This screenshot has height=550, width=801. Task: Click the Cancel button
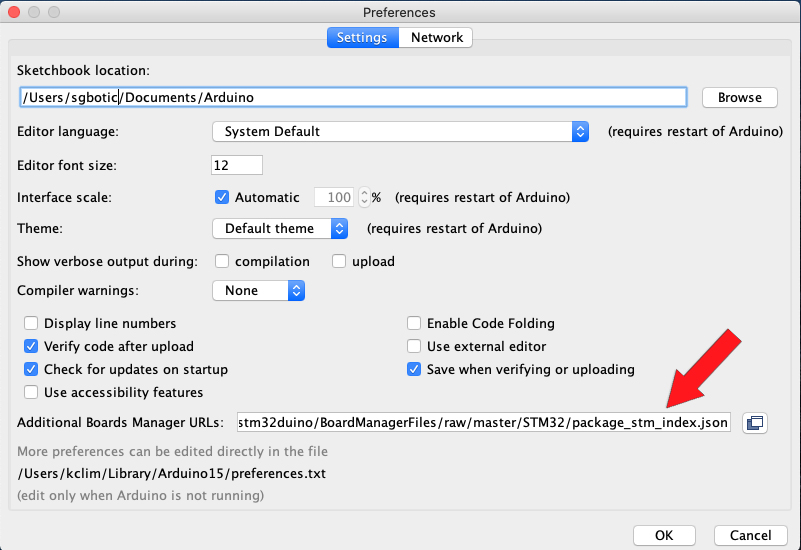pos(750,535)
